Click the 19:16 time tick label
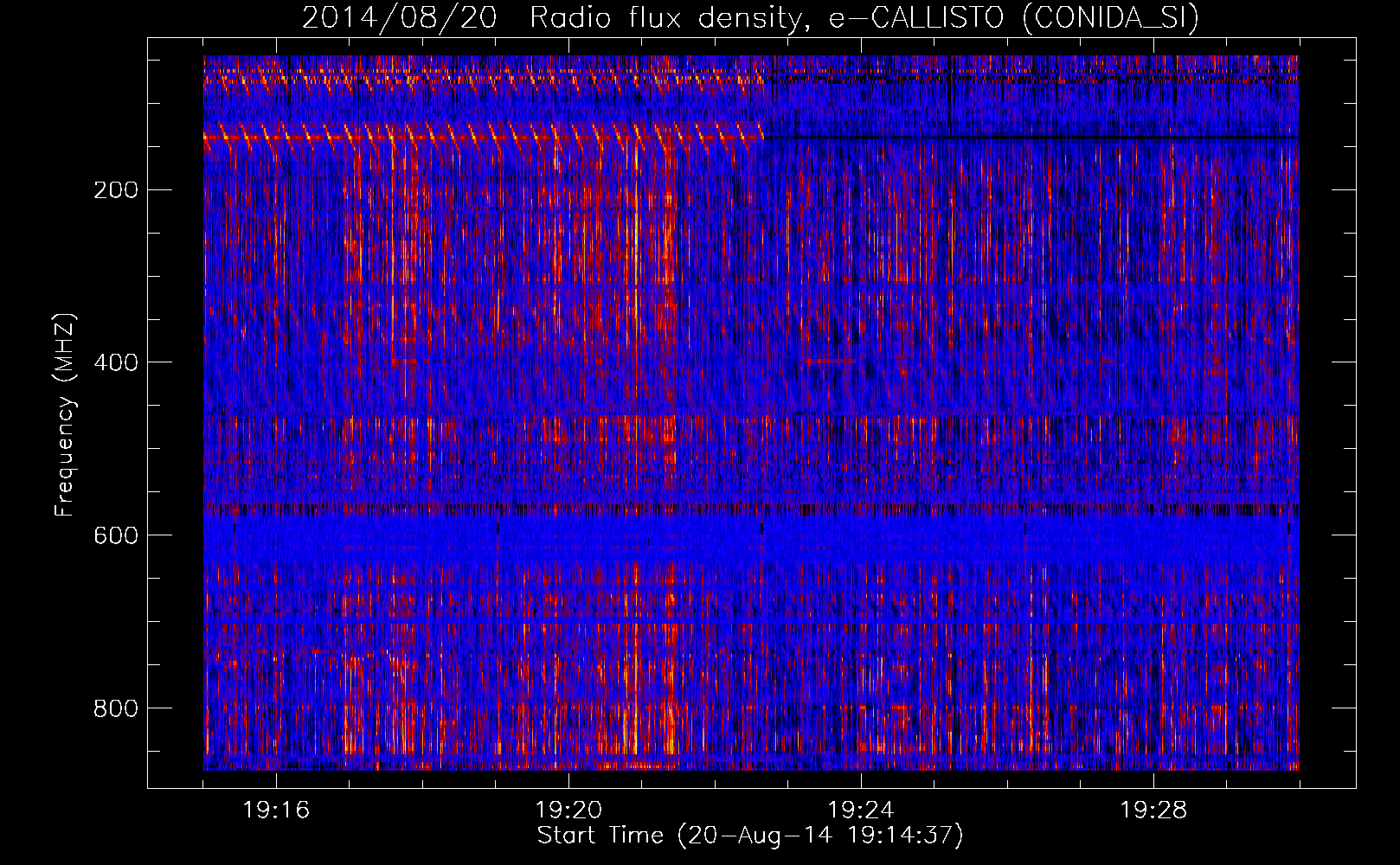Screen dimensions: 1400x865 point(276,811)
